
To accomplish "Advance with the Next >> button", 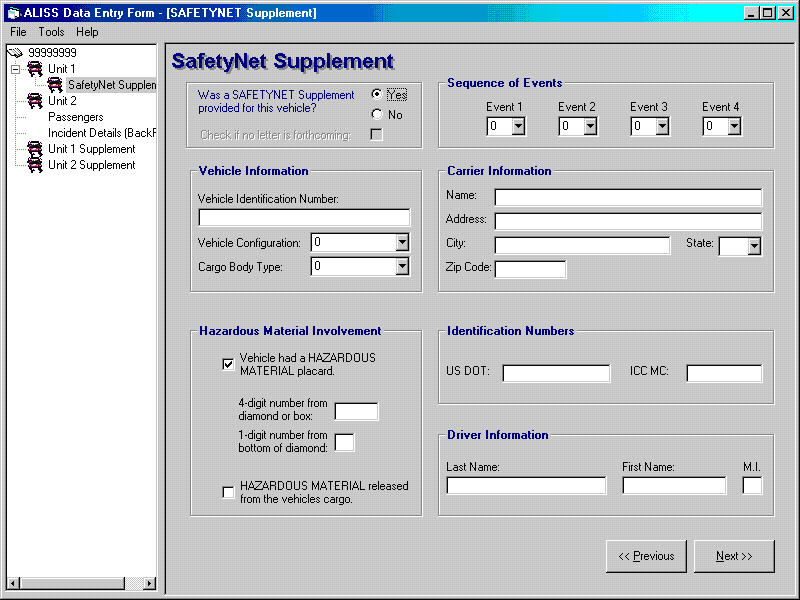I will [x=734, y=556].
